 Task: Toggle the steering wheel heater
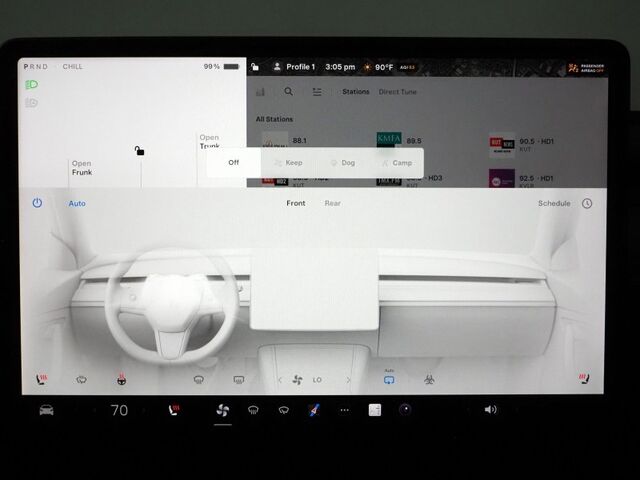121,380
